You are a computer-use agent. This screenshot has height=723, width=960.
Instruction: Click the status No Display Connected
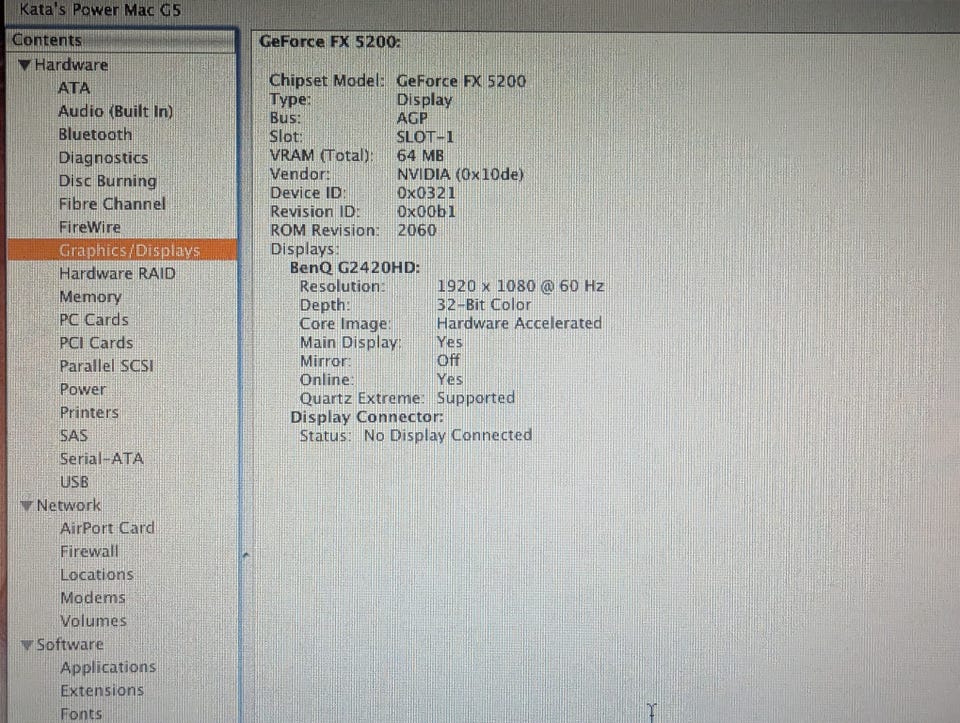coord(448,436)
